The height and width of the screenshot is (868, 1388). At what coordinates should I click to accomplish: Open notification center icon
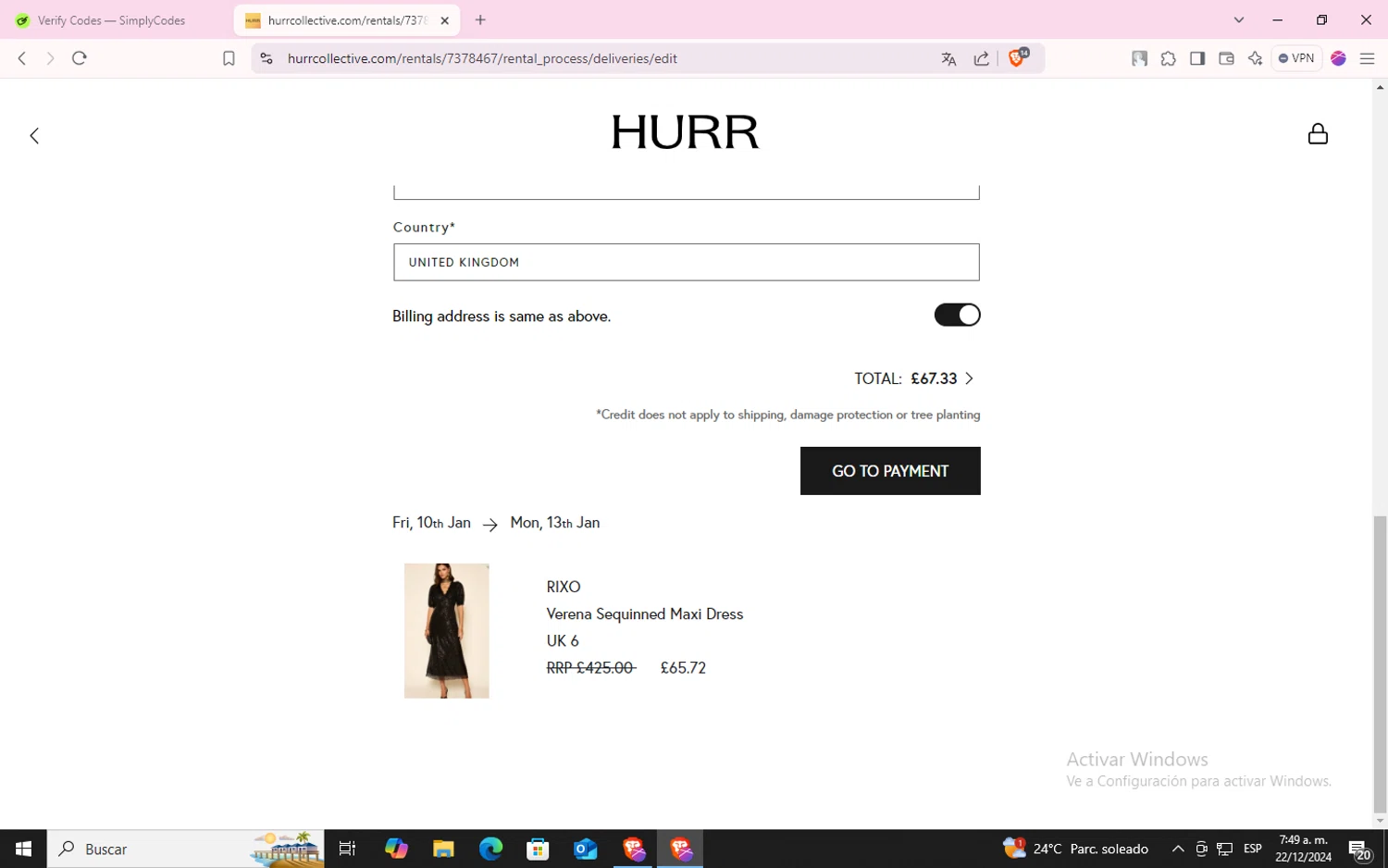[1359, 849]
